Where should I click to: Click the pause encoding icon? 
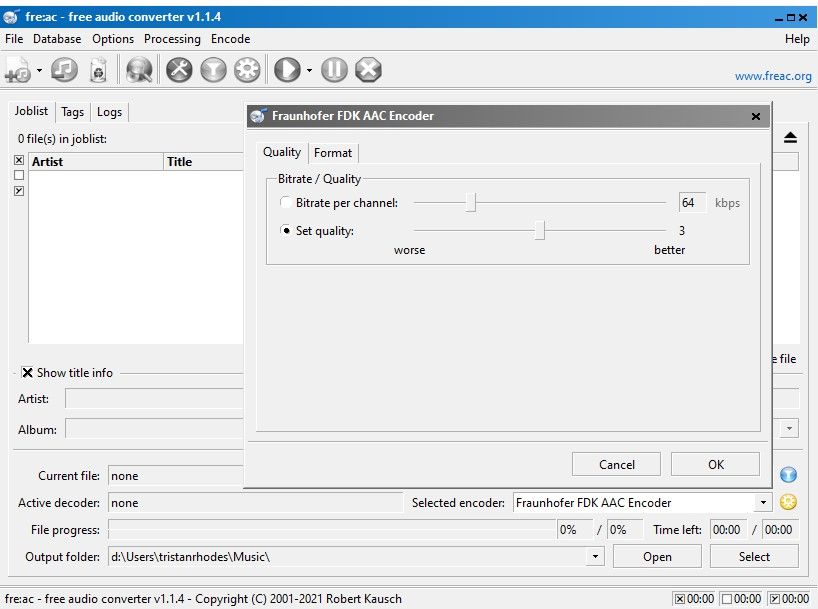[x=334, y=69]
